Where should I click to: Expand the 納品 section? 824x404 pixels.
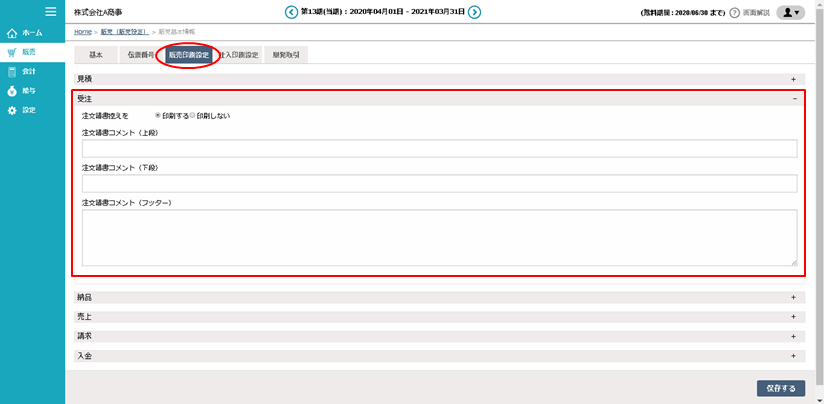pyautogui.click(x=794, y=297)
